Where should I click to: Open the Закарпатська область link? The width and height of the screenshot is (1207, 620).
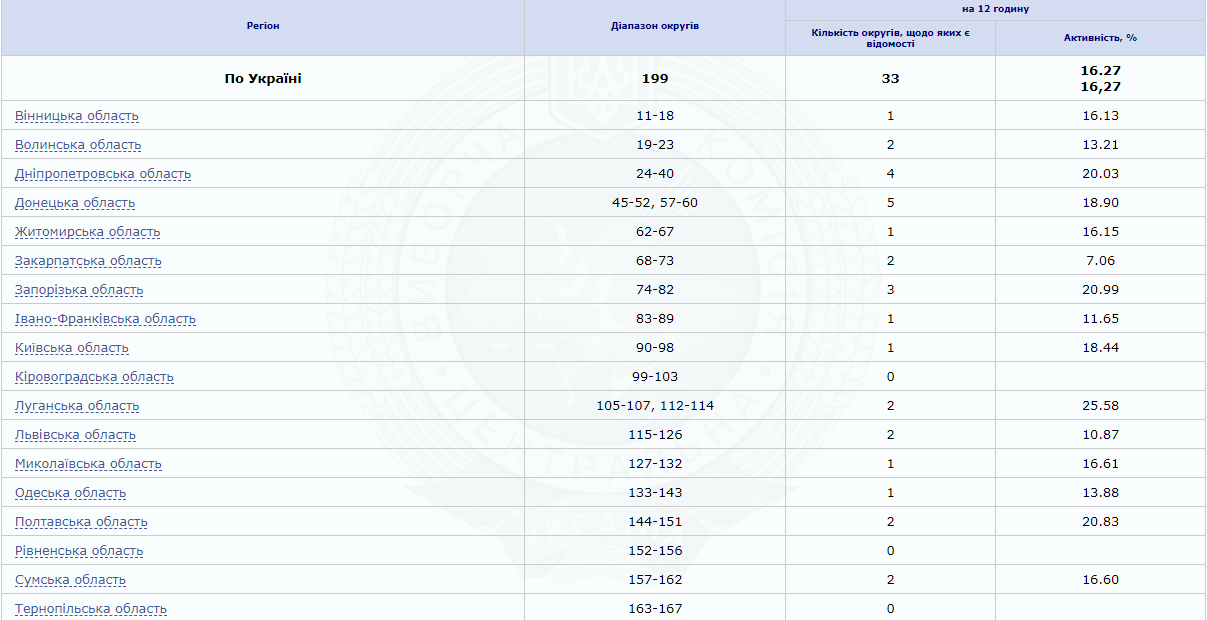88,261
